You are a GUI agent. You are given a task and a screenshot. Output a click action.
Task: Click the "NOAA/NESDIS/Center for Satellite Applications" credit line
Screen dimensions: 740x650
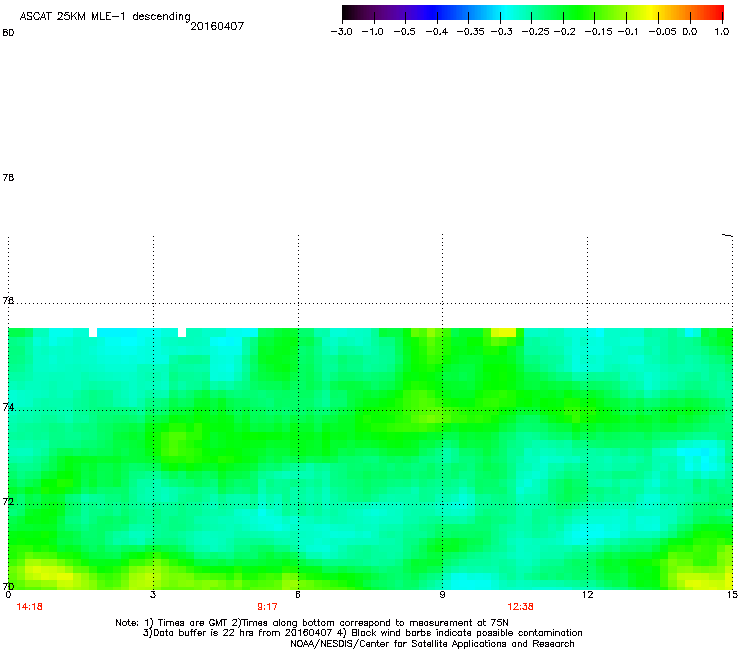point(432,644)
